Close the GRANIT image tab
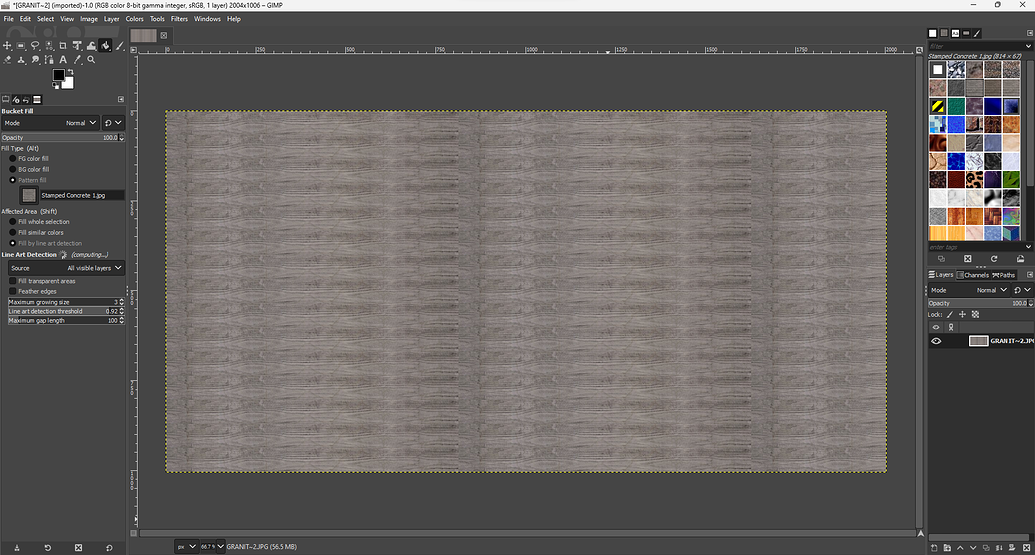Viewport: 1035px width, 555px height. 164,36
